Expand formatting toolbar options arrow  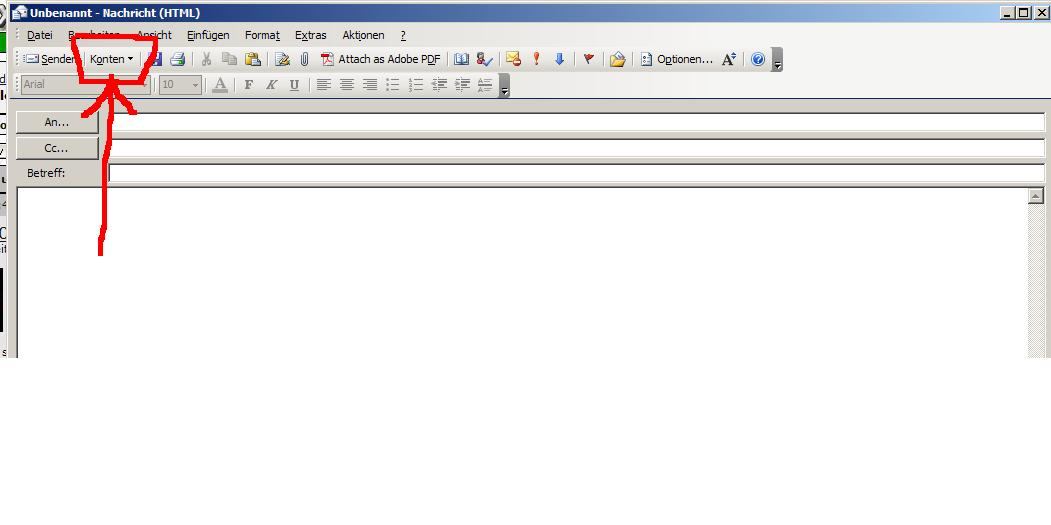(504, 85)
